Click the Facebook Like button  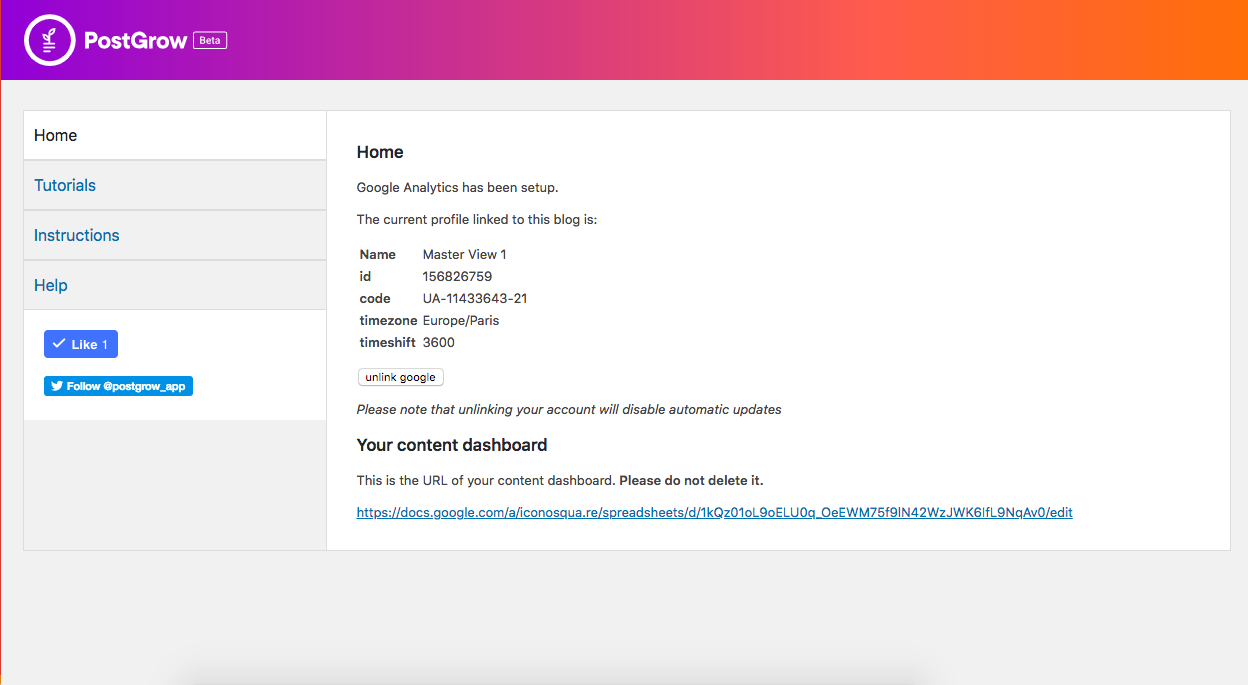click(x=81, y=344)
